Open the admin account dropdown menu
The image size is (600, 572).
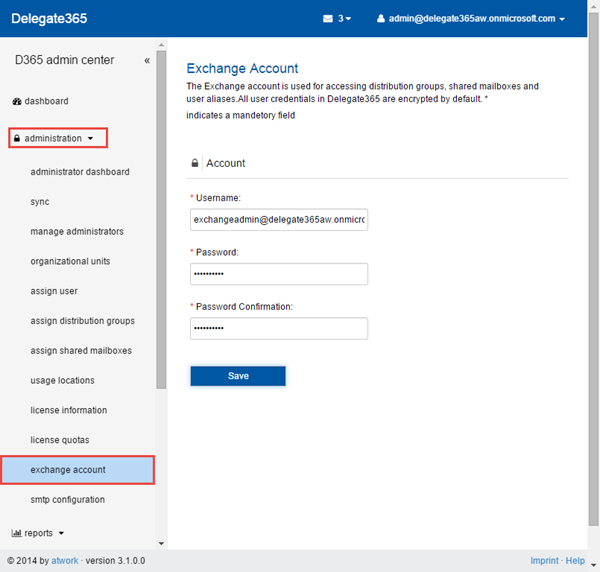(x=470, y=19)
